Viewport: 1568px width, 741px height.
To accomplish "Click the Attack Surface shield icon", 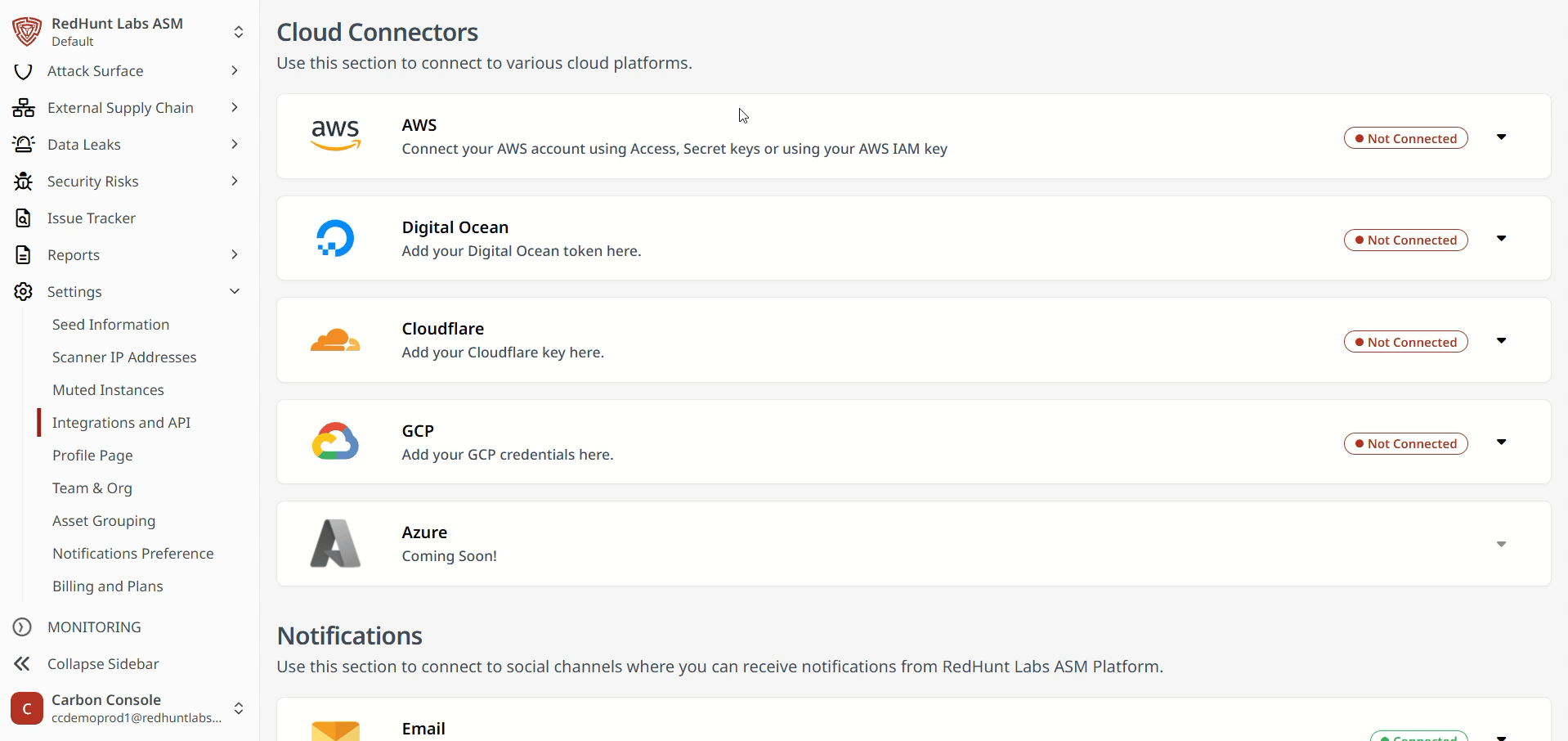I will 24,71.
